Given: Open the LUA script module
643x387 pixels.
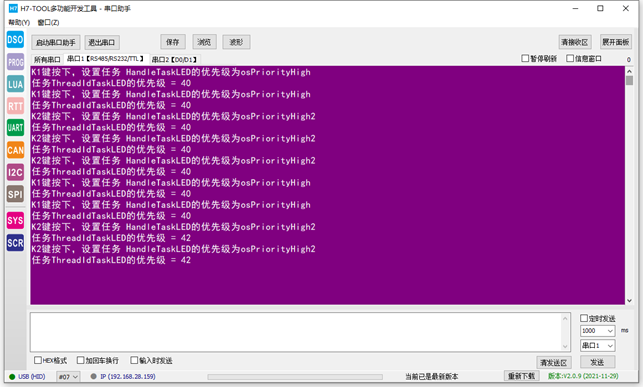Looking at the screenshot, I should pyautogui.click(x=15, y=84).
